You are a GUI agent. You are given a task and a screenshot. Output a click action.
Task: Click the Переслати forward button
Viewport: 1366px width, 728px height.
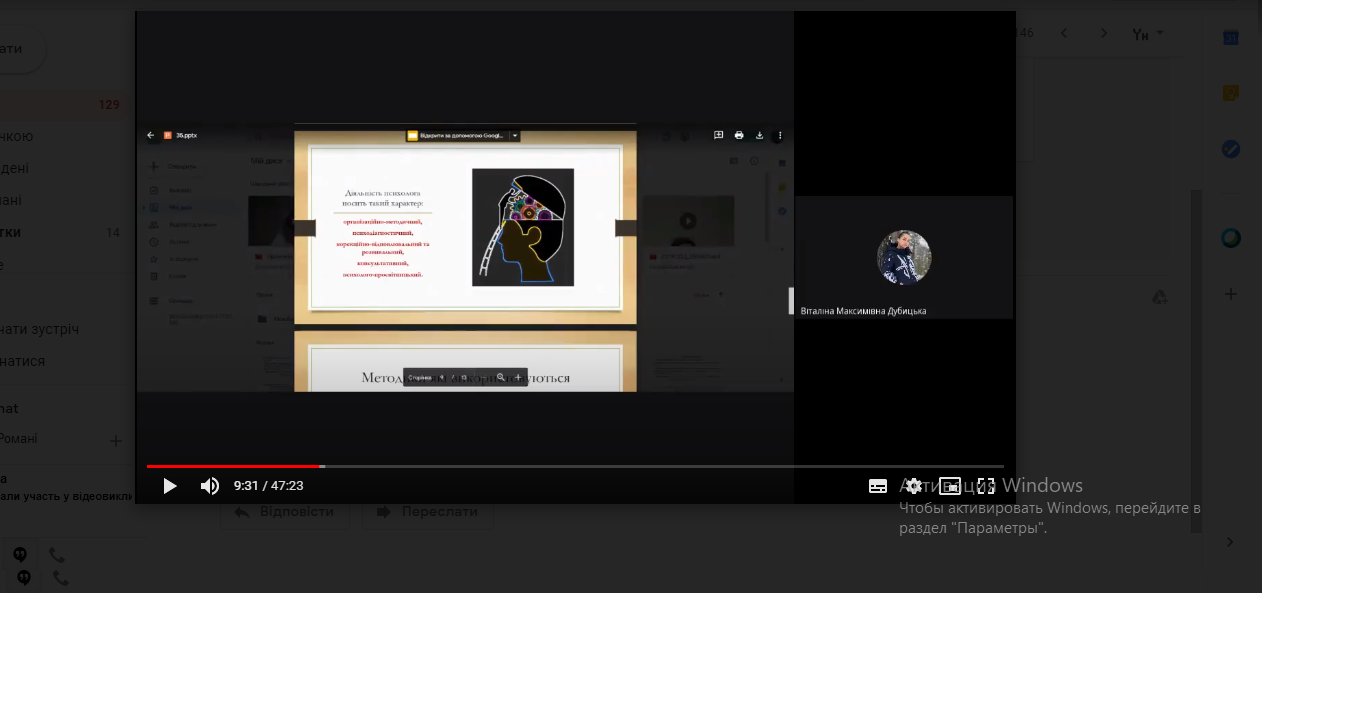coord(427,512)
